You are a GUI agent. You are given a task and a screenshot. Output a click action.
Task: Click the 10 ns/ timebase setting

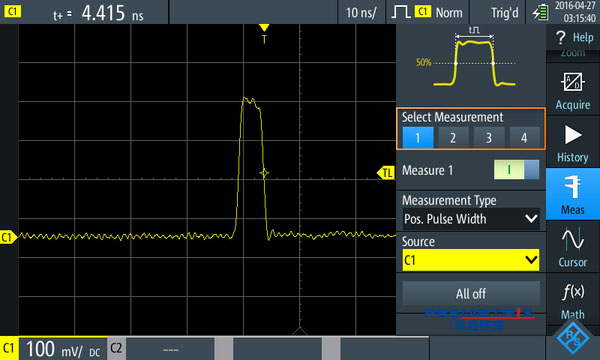pyautogui.click(x=361, y=13)
